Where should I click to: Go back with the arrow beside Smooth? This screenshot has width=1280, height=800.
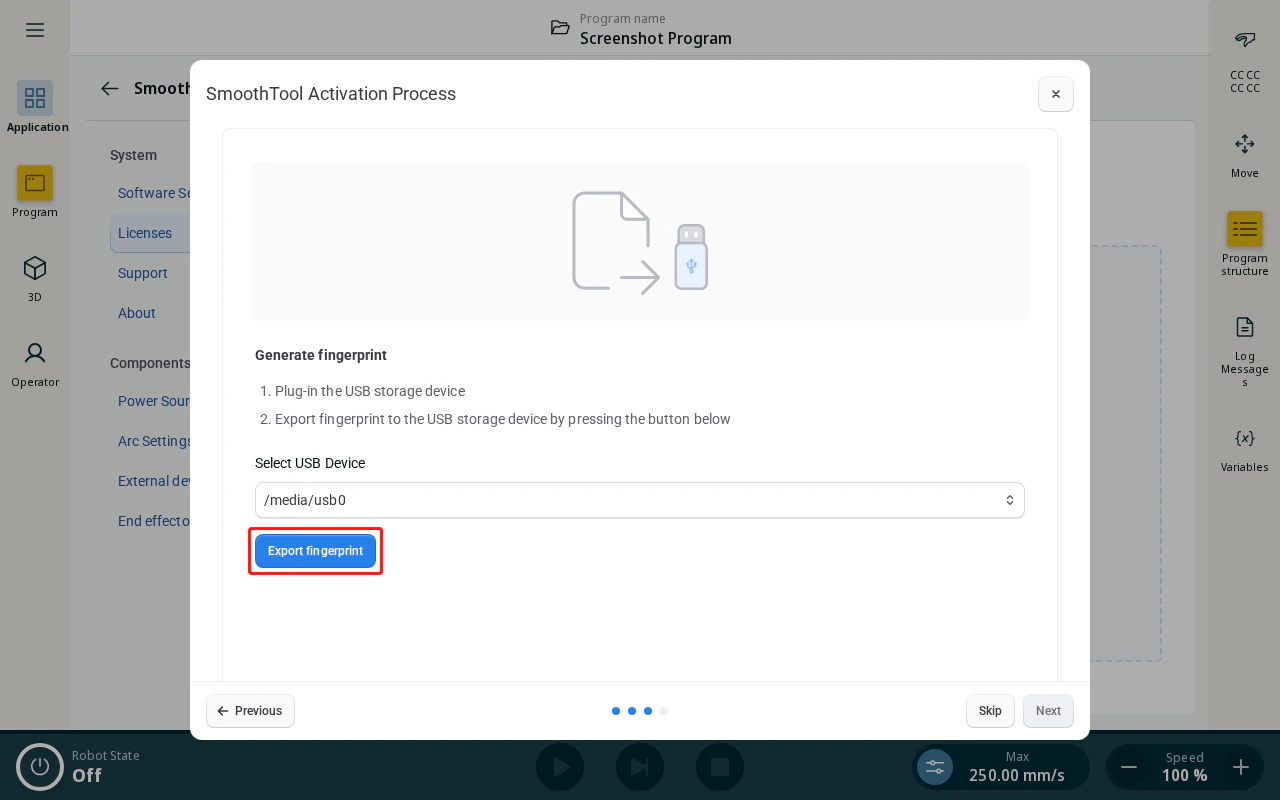(110, 88)
